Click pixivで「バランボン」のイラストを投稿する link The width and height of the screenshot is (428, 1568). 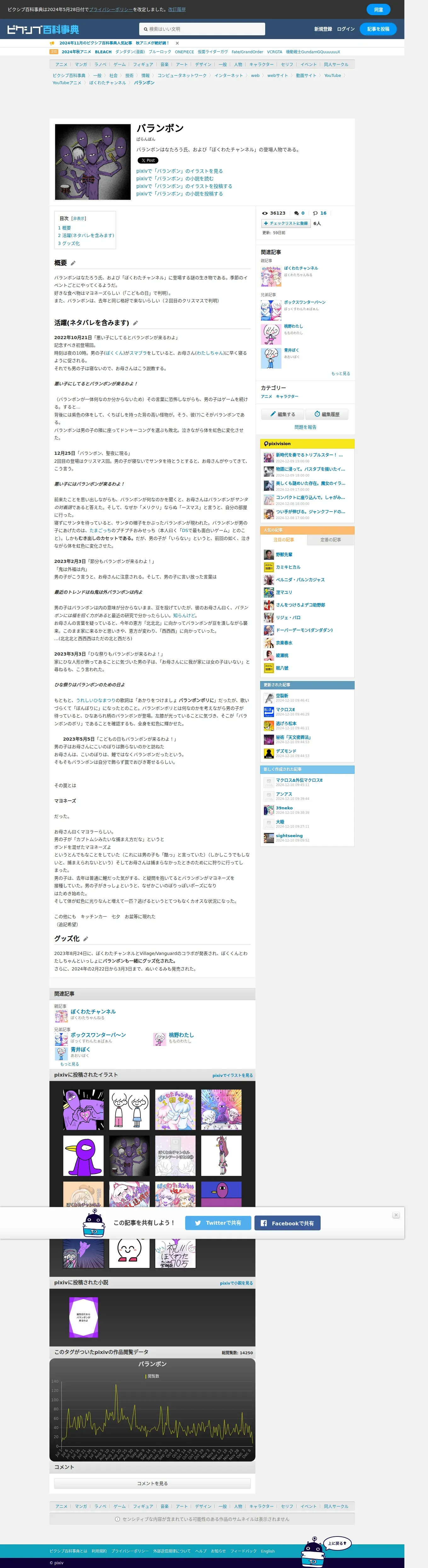click(x=184, y=186)
